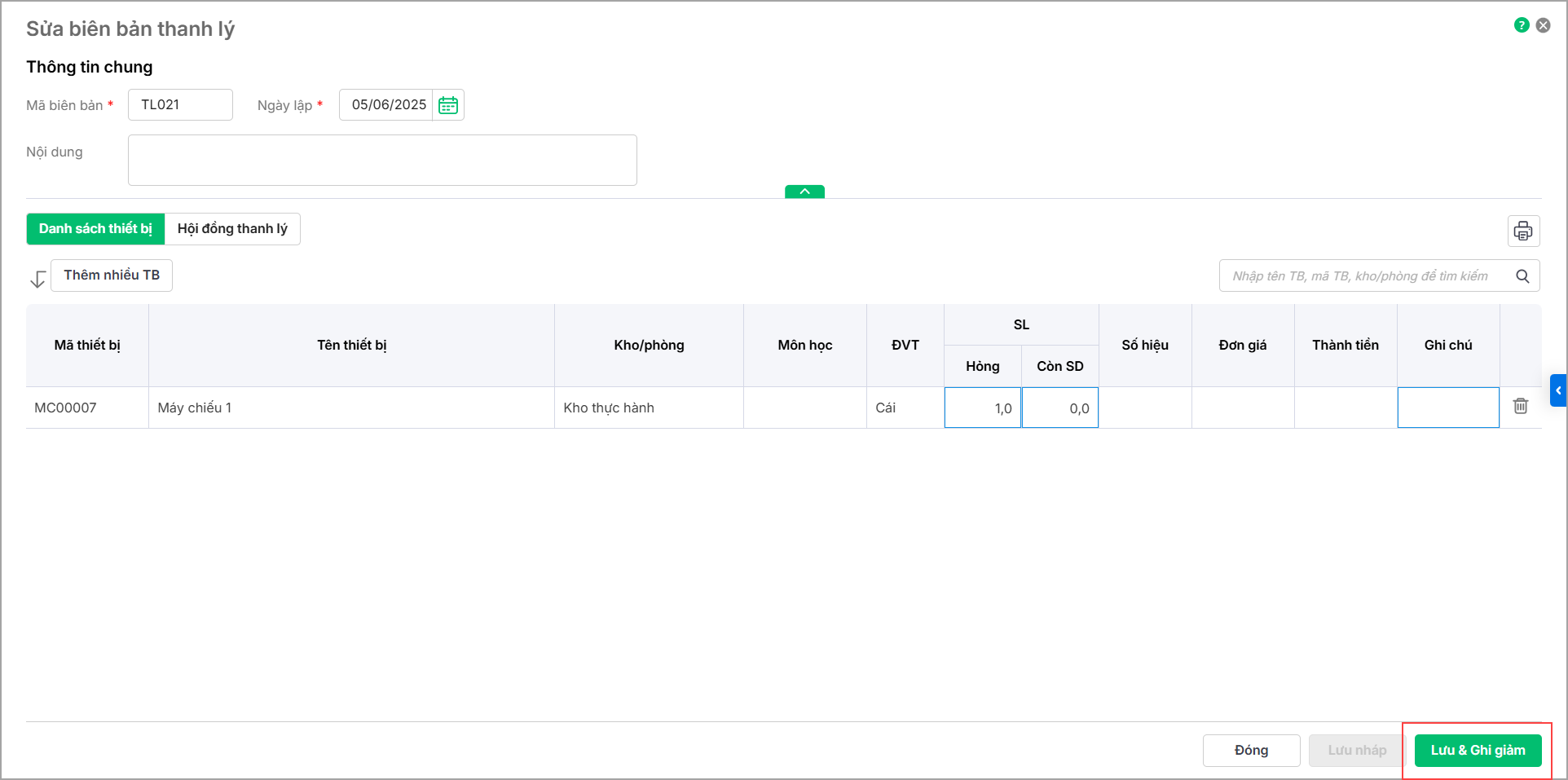Screen dimensions: 1568x780
Task: Focus the Nội dung text area
Action: point(382,160)
